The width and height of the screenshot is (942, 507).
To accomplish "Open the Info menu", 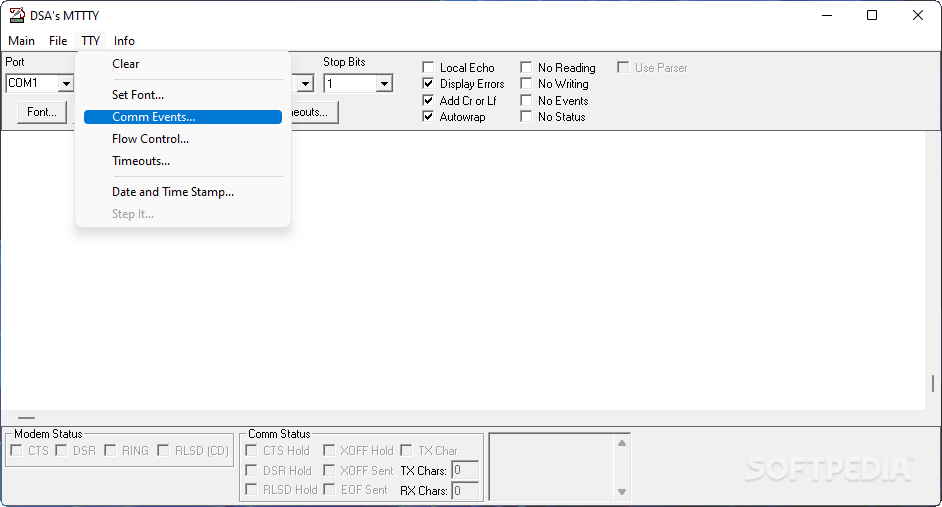I will 124,41.
